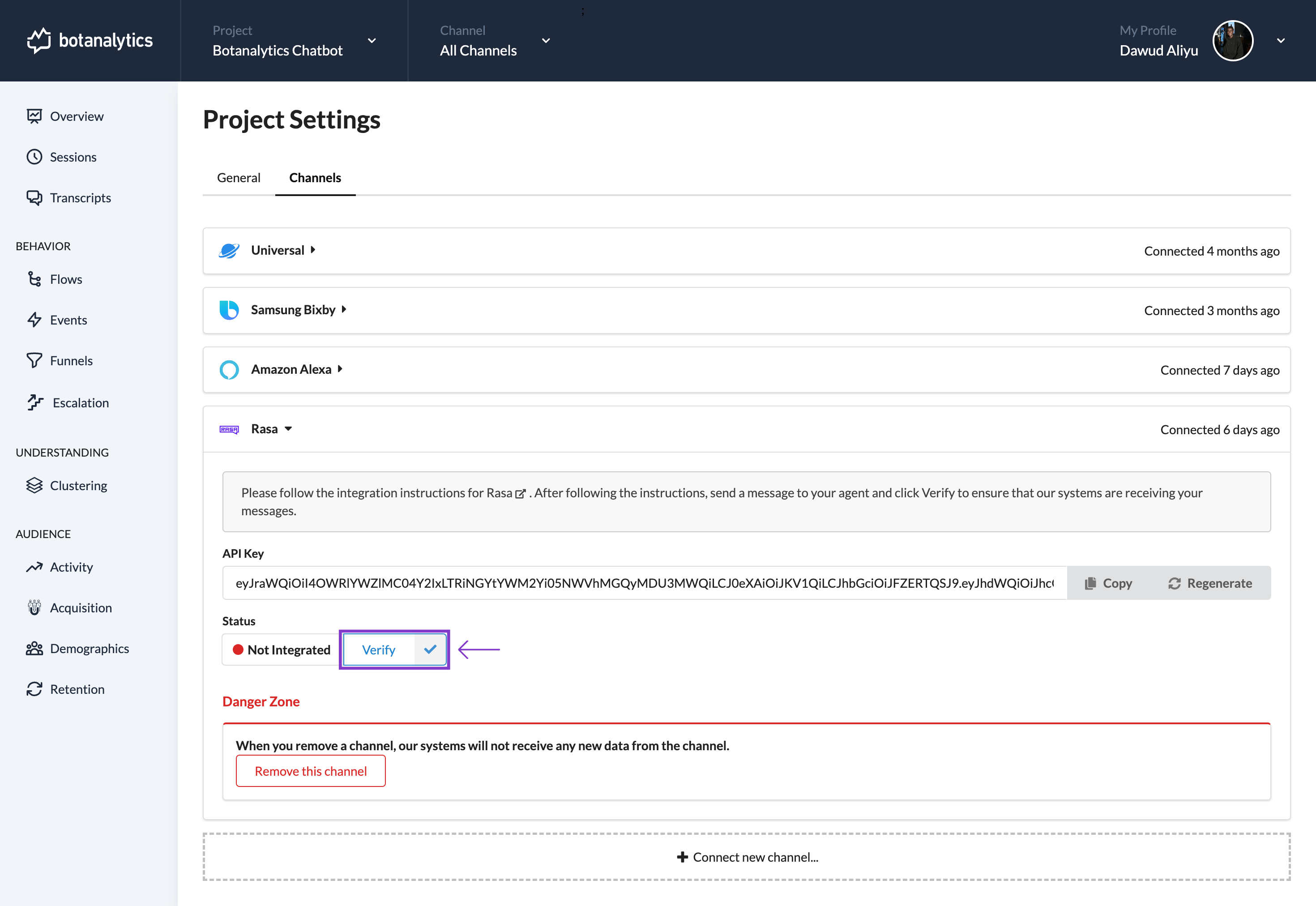This screenshot has height=906, width=1316.
Task: Click the Acquisition magnet icon
Action: [x=34, y=607]
